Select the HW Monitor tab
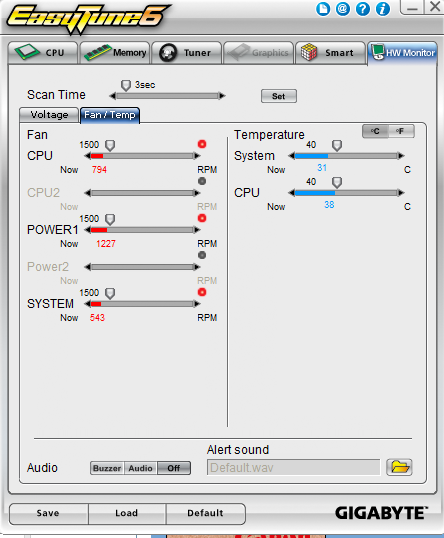Image resolution: width=444 pixels, height=538 pixels. 402,53
